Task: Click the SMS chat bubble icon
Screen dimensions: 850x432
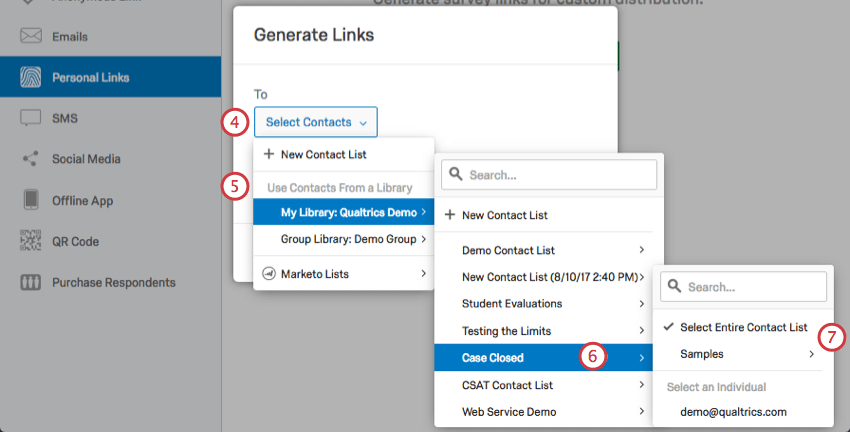Action: point(31,118)
